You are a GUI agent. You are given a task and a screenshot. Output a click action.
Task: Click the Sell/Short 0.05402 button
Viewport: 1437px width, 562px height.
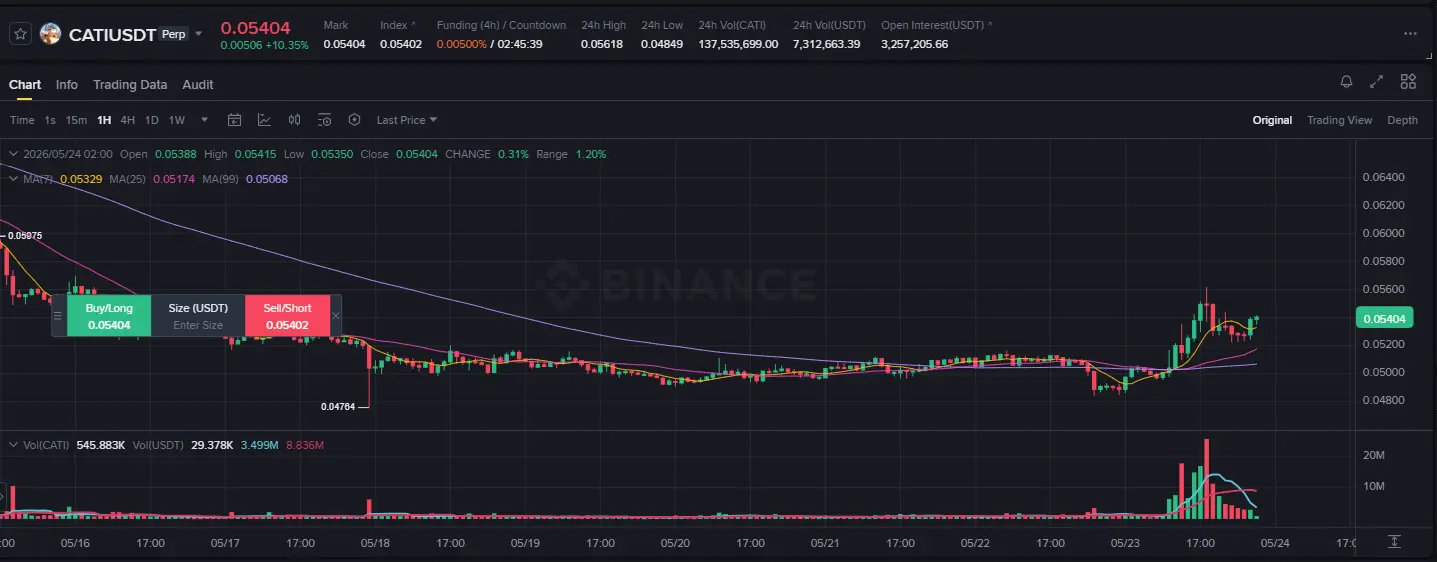[x=288, y=316]
